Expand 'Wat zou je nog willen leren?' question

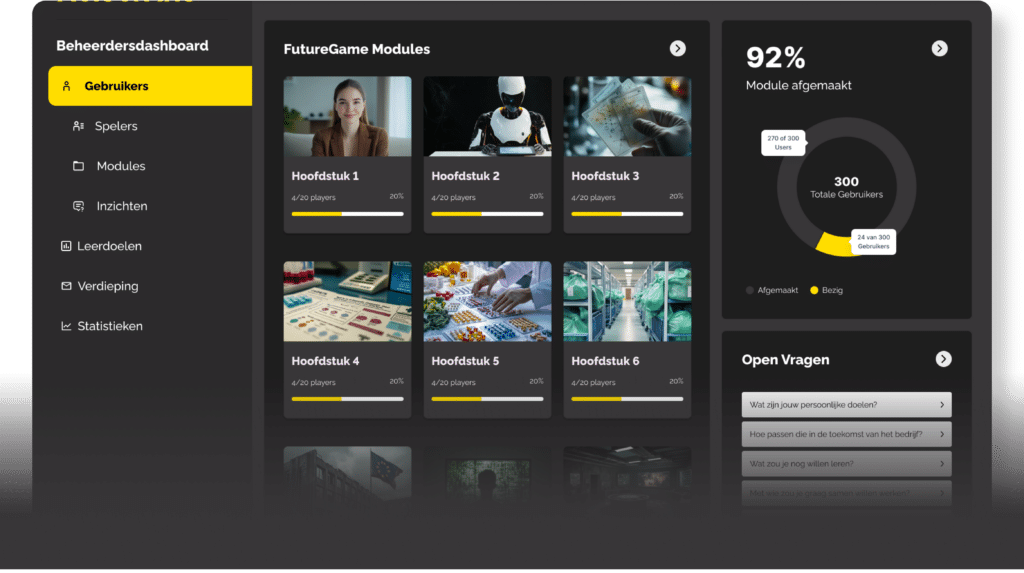coord(846,464)
